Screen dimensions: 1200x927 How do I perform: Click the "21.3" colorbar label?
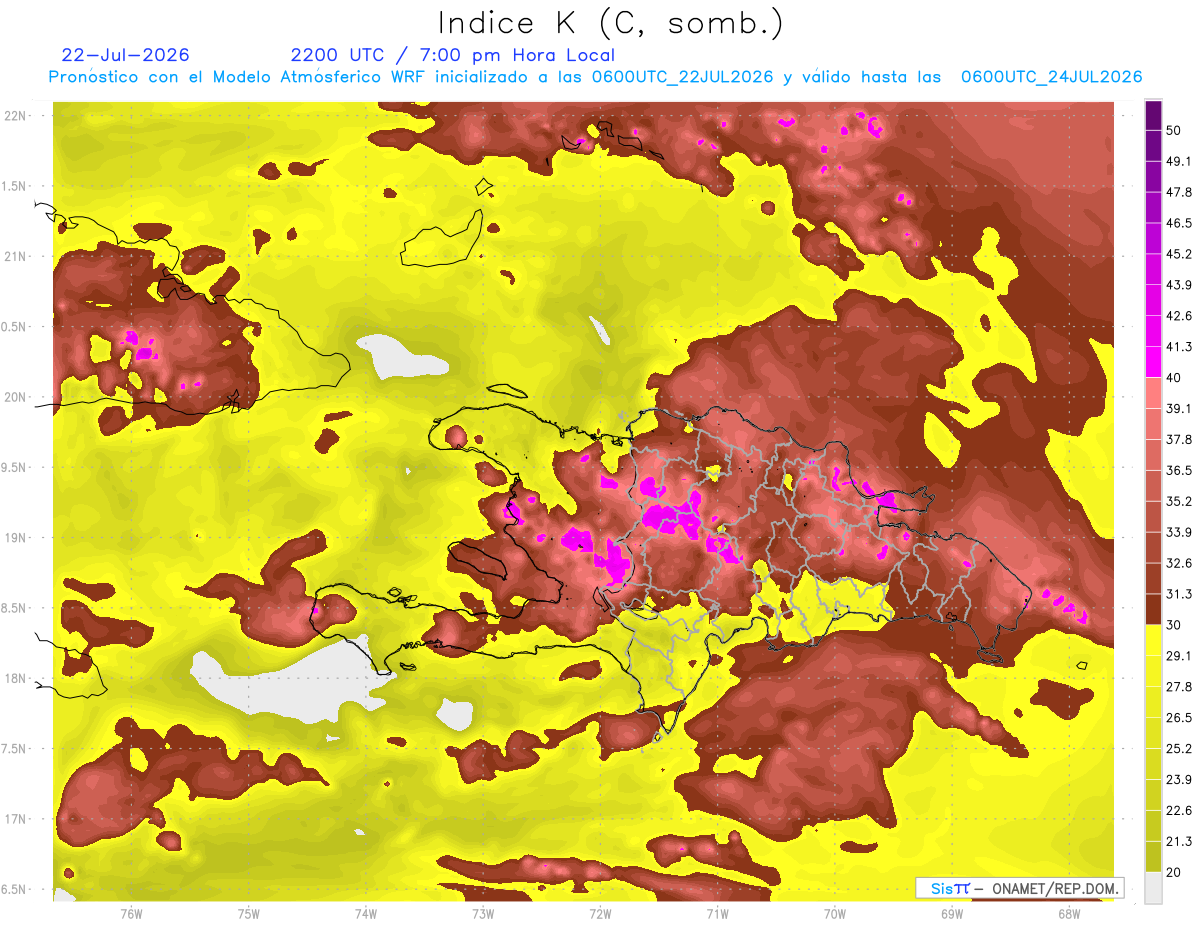pyautogui.click(x=1179, y=842)
